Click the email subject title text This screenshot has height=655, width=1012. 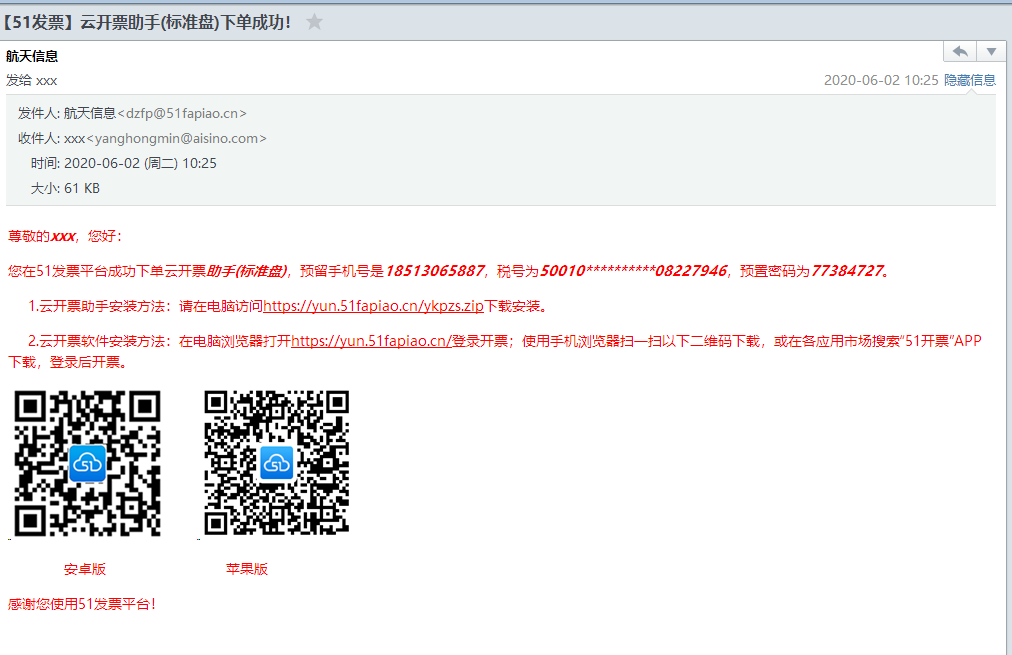coord(147,22)
